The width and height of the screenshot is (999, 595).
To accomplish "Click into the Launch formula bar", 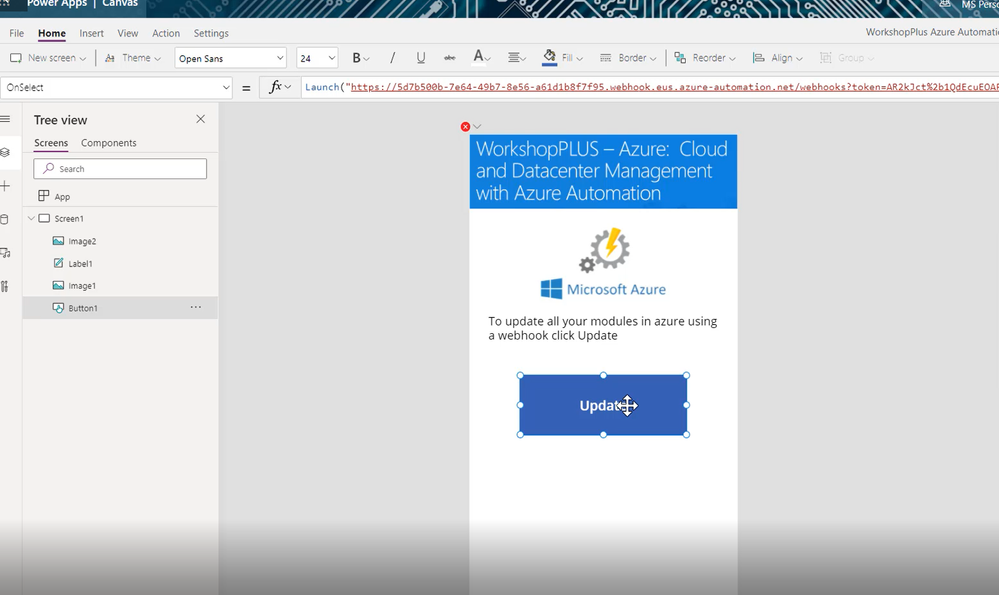I will coord(650,87).
